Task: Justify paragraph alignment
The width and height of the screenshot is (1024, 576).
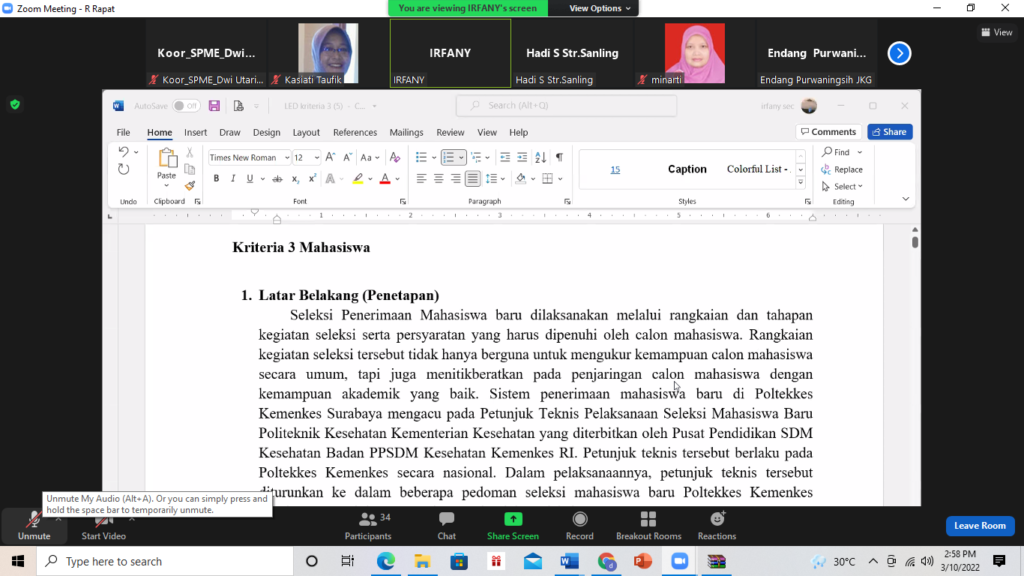Action: 473,178
